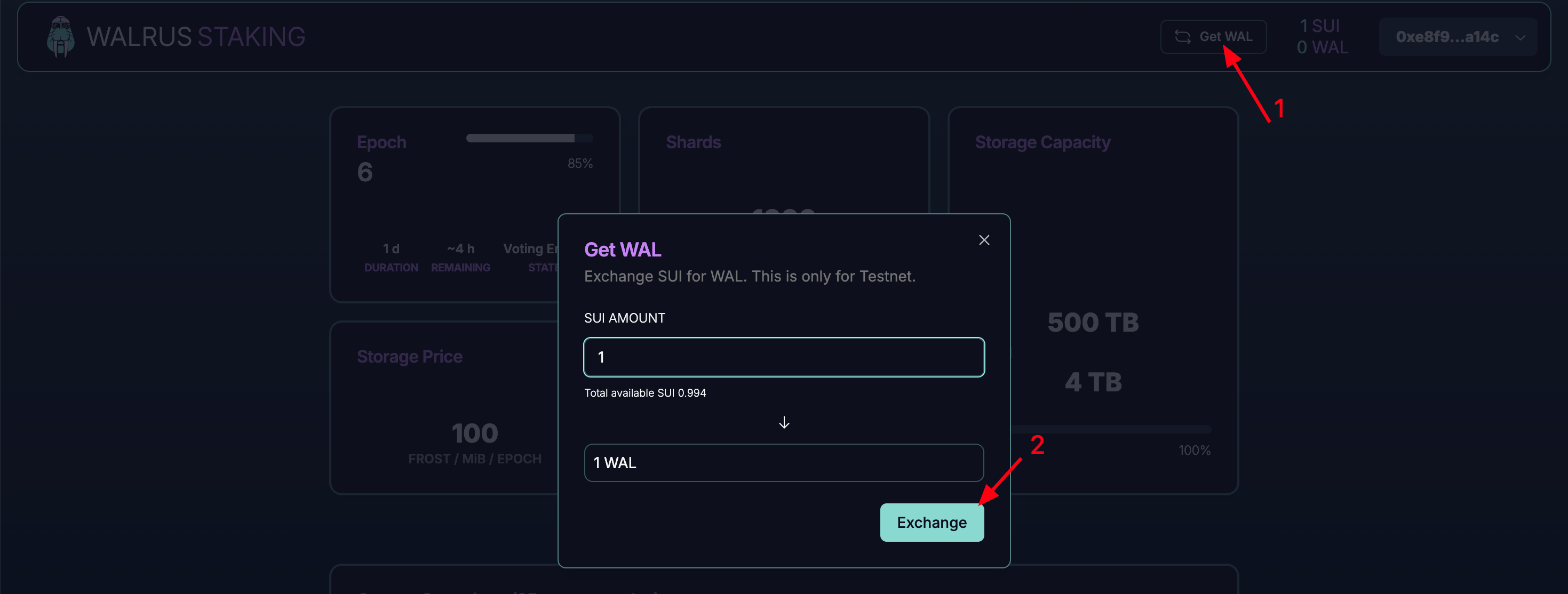Image resolution: width=1568 pixels, height=594 pixels.
Task: Select the swap arrows icon inside Get WAL
Action: [1183, 36]
